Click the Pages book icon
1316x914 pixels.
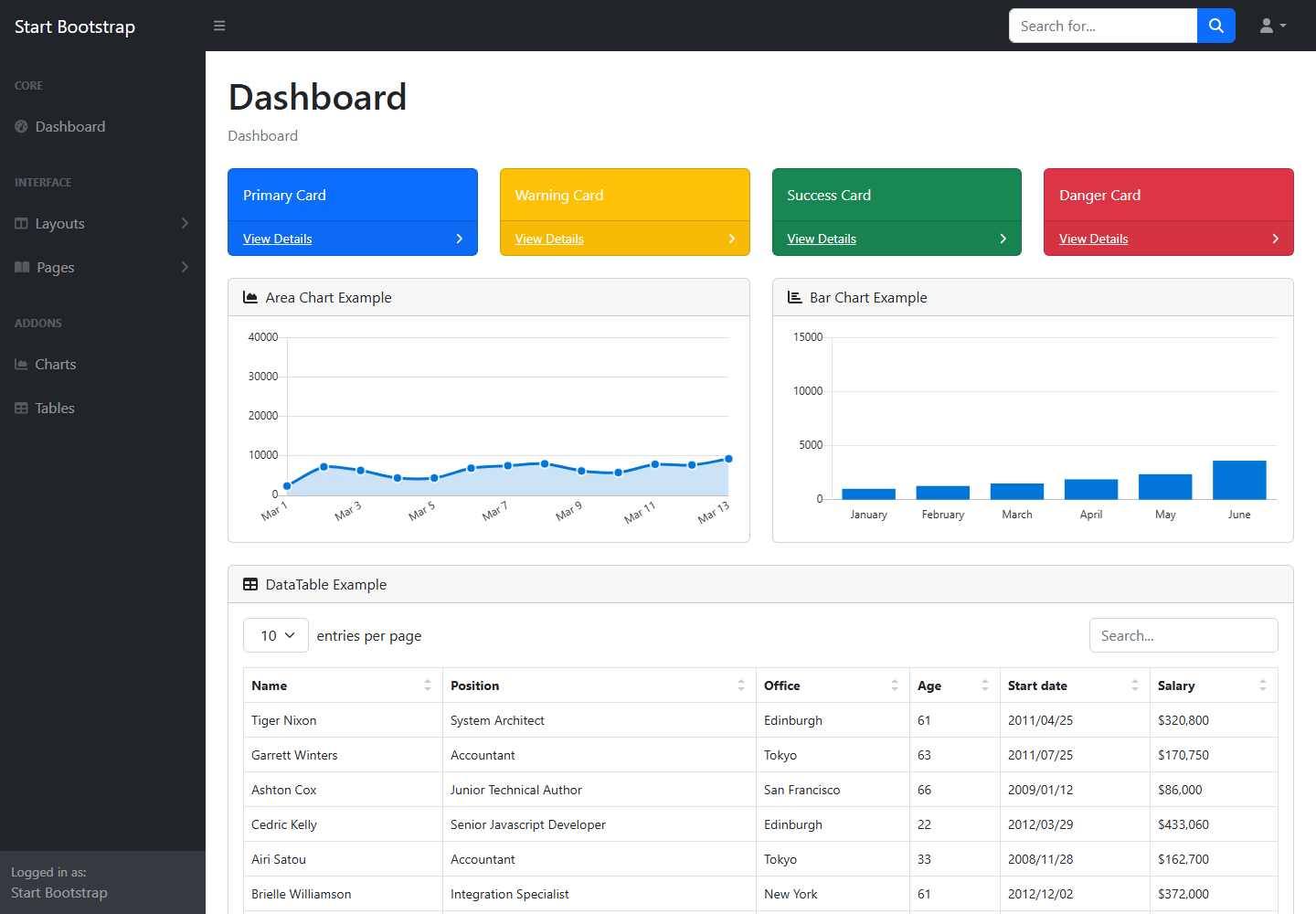click(x=22, y=267)
